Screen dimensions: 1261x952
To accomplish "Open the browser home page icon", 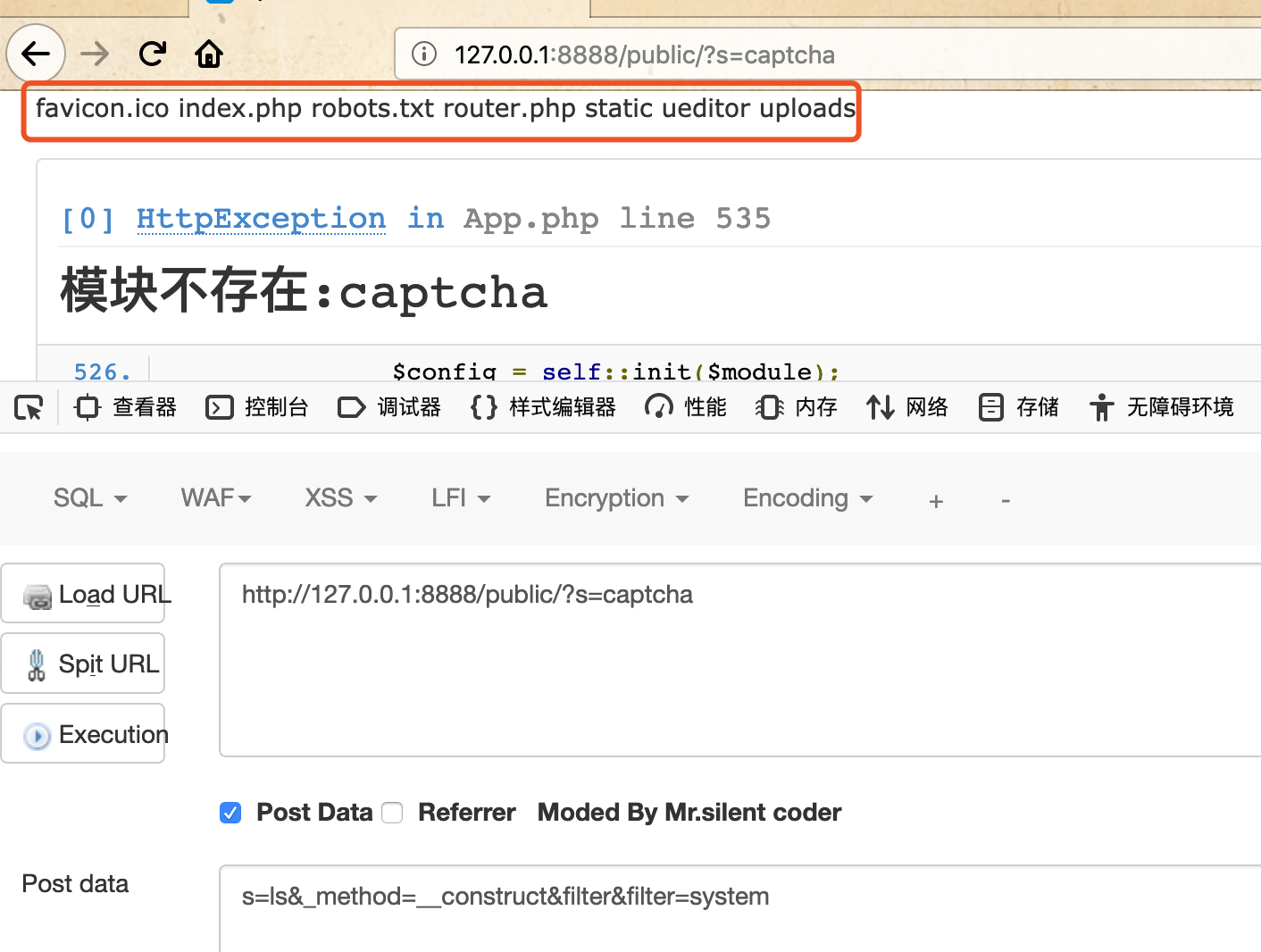I will tap(209, 54).
